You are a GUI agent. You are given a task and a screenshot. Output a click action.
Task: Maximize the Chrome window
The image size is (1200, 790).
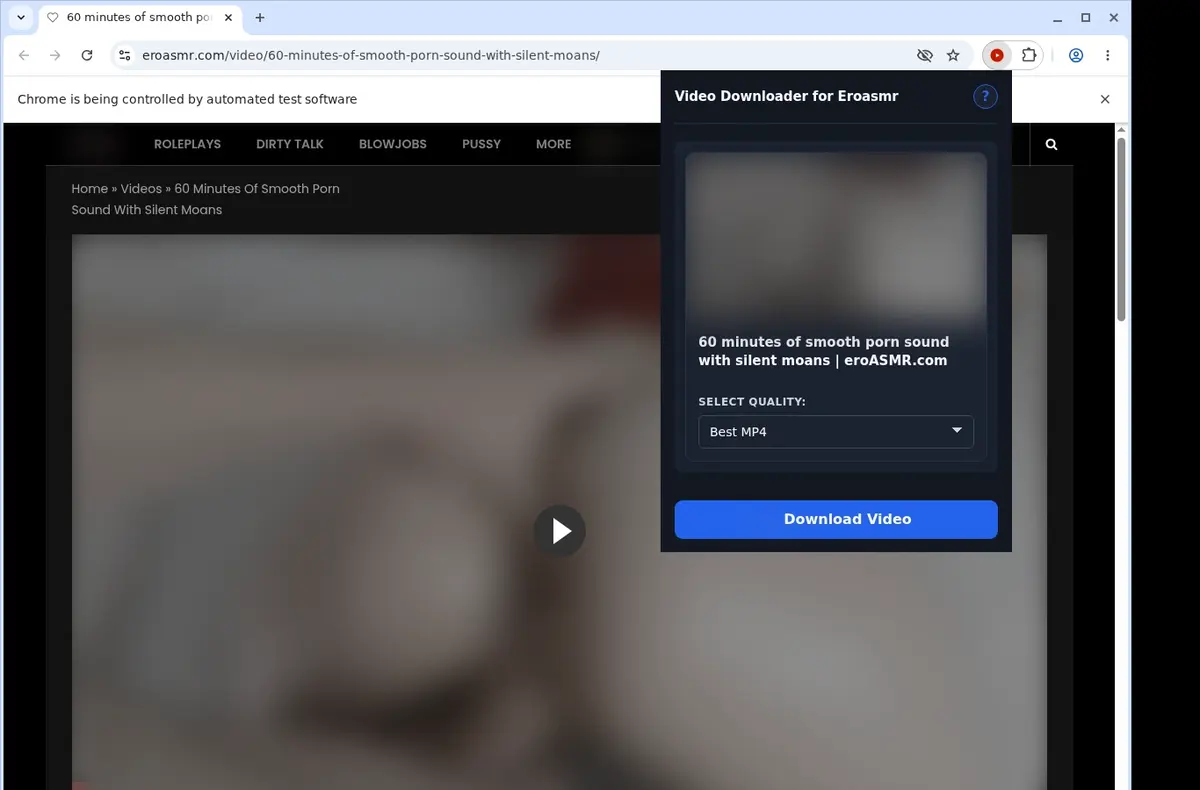[1086, 18]
